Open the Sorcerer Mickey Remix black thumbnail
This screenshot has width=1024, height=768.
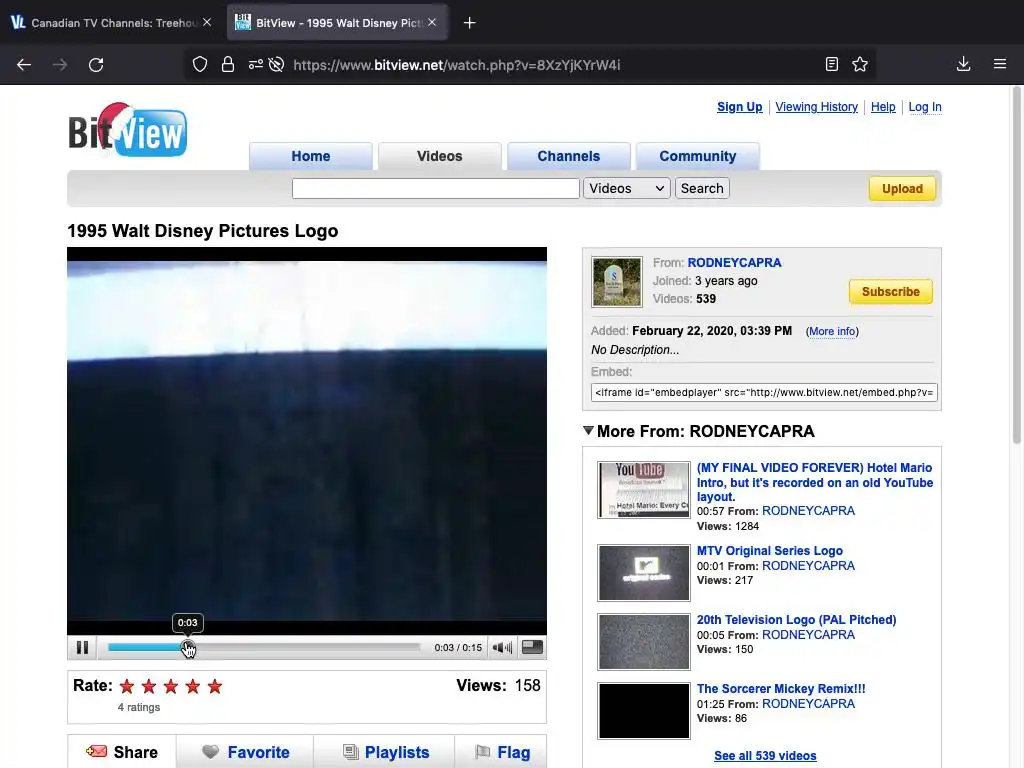coord(643,711)
